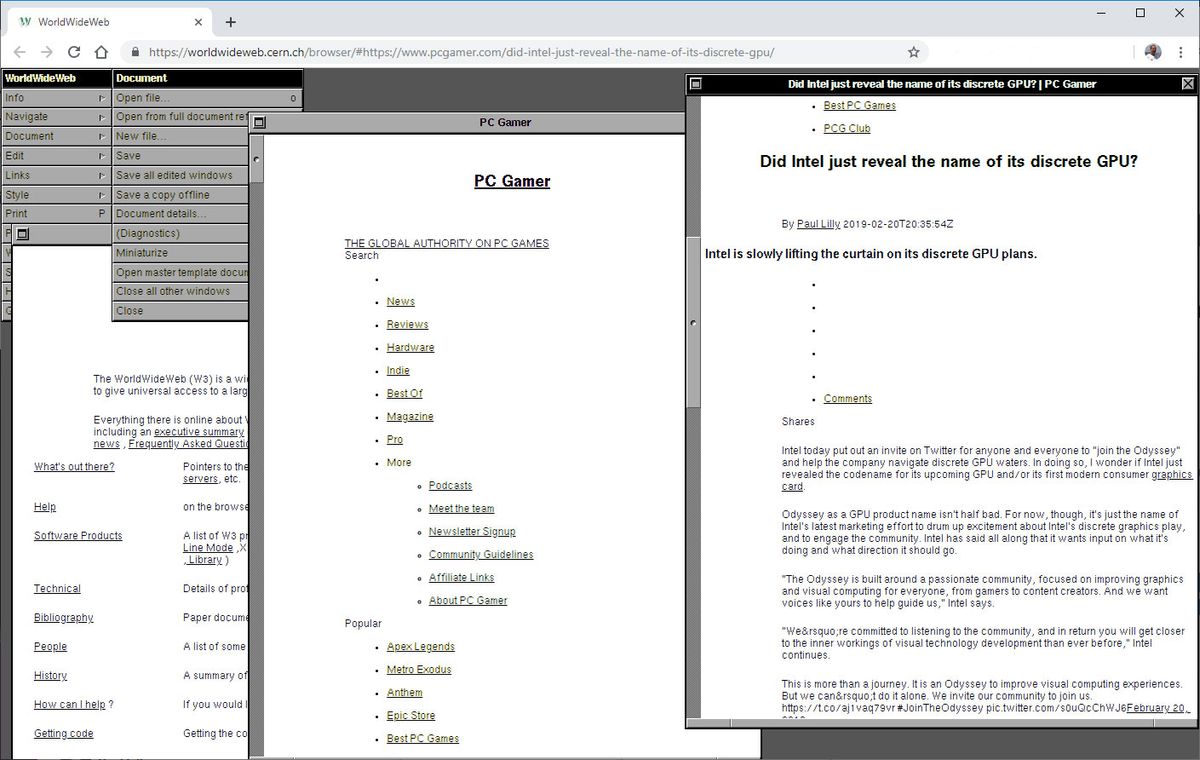This screenshot has height=760, width=1200.
Task: Open a new tab with the plus icon
Action: tap(231, 21)
